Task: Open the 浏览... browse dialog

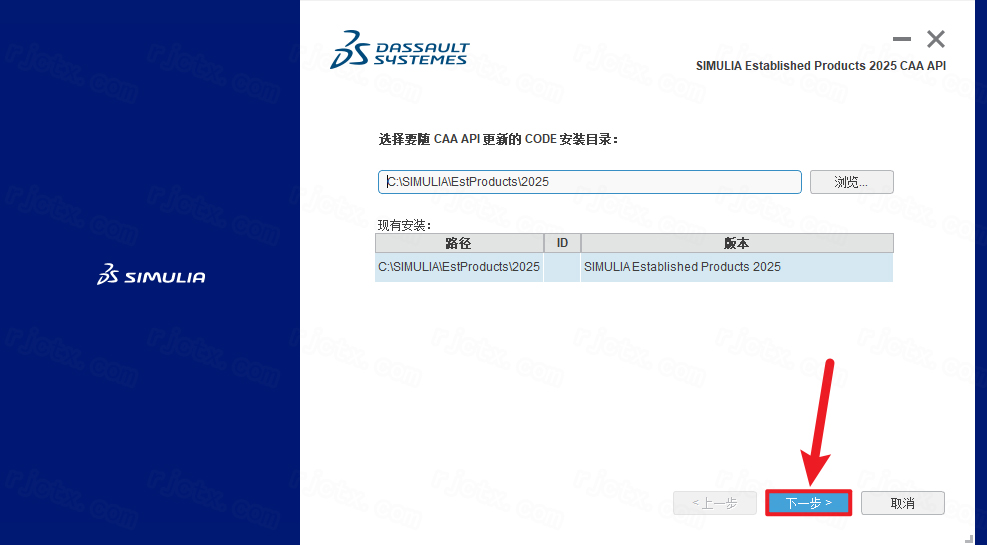Action: (851, 182)
